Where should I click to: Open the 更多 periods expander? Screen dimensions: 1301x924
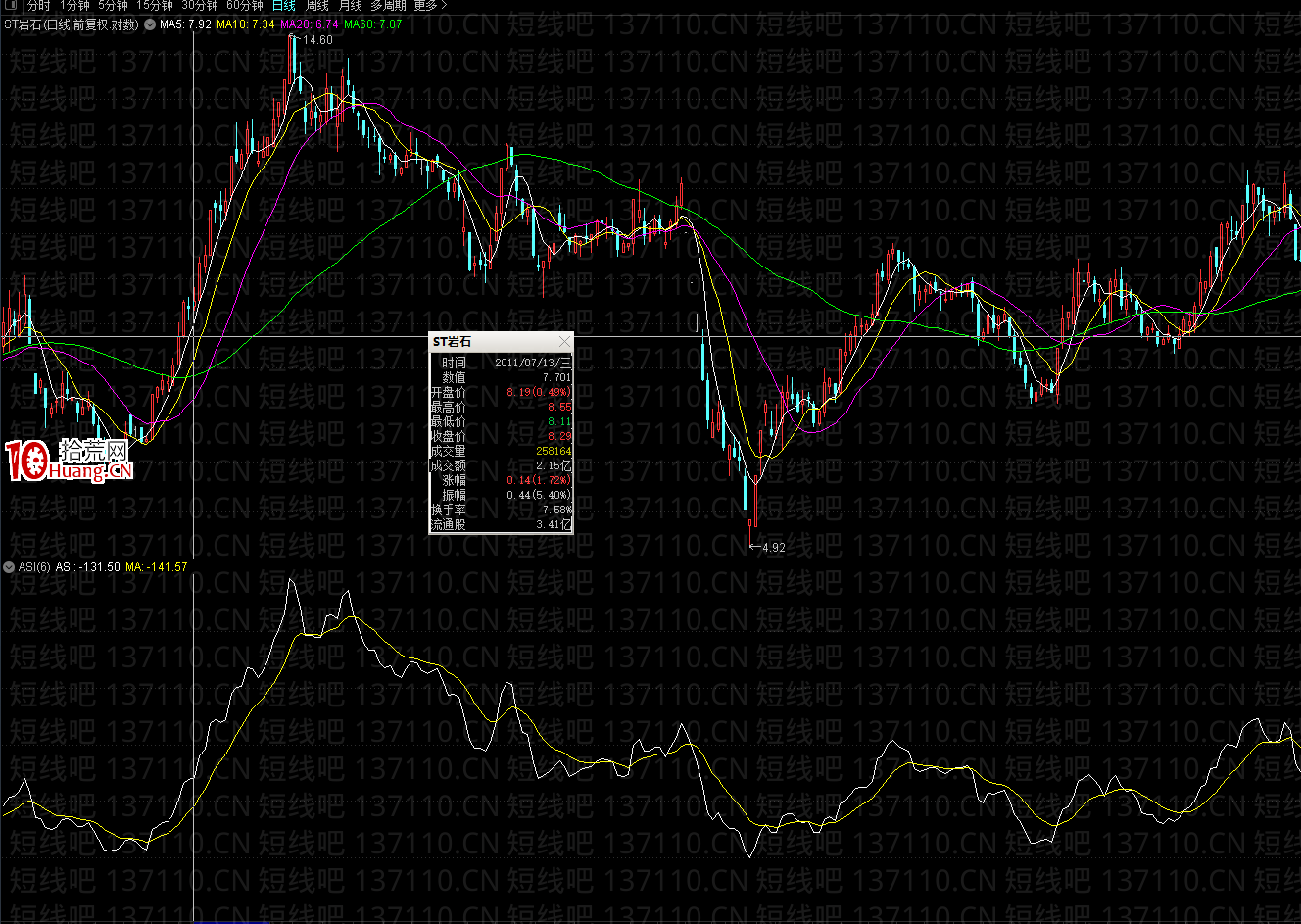(430, 6)
